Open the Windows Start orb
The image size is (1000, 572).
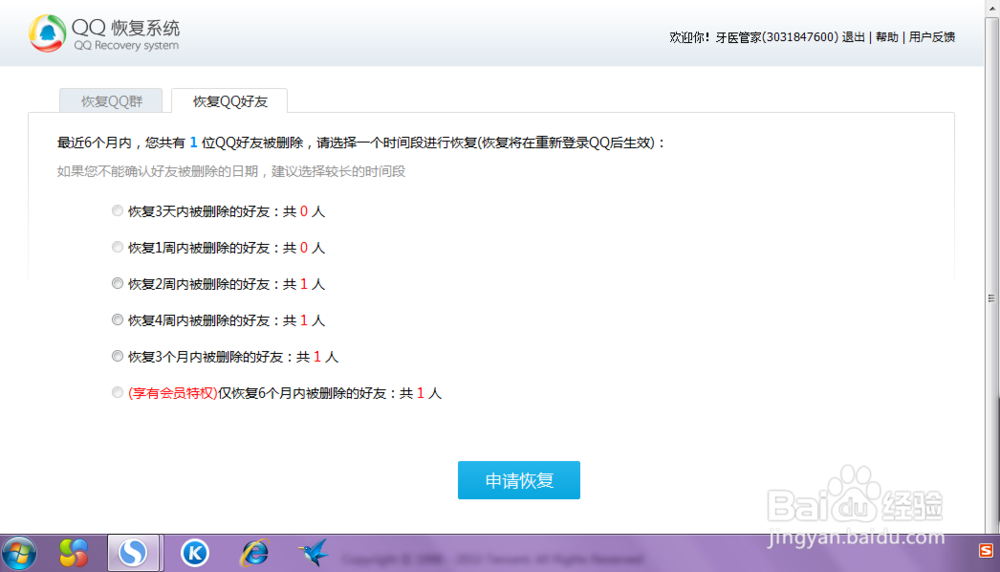(x=19, y=553)
